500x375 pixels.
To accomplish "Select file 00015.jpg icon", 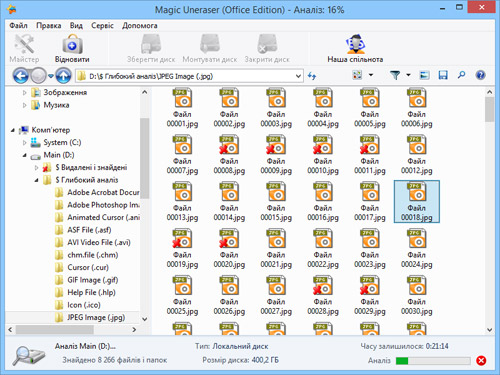I will pyautogui.click(x=276, y=192).
